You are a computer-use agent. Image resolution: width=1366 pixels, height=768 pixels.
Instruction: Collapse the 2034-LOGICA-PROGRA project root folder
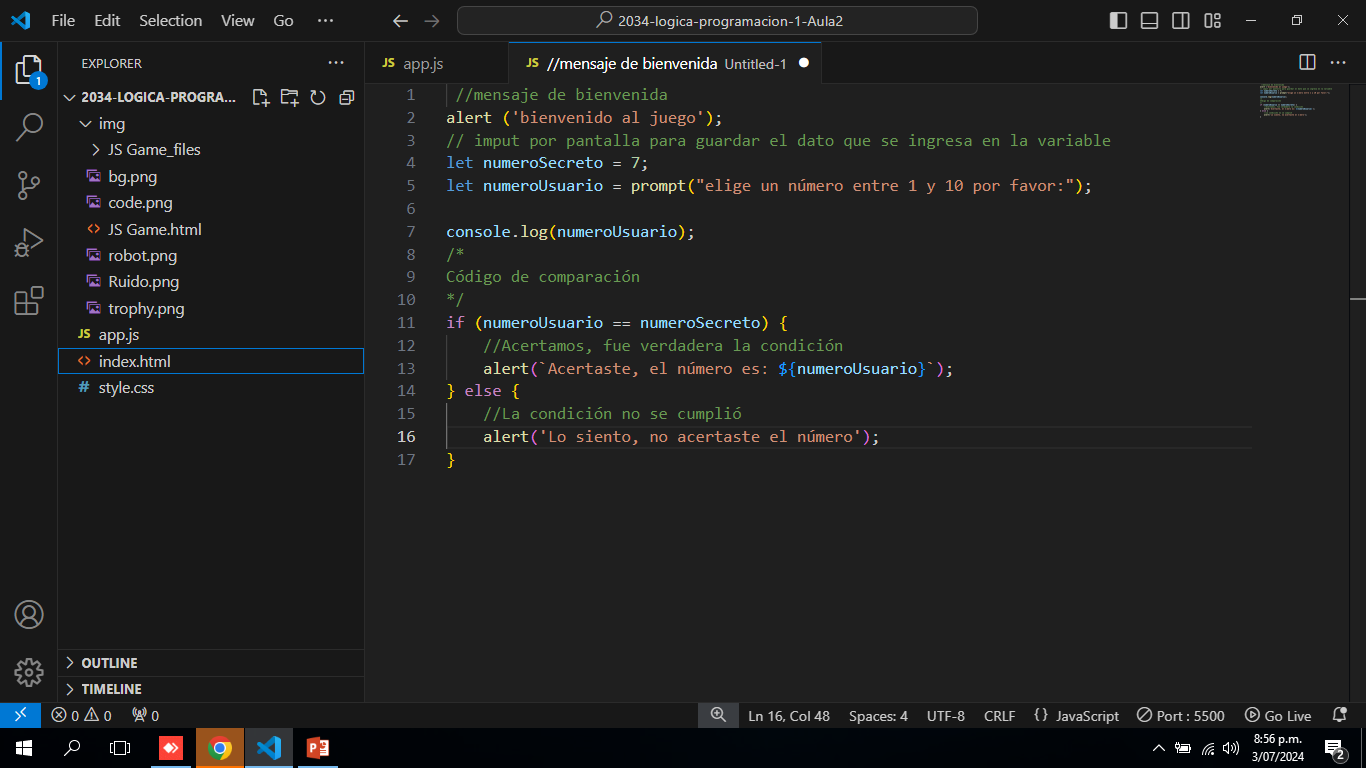click(150, 97)
